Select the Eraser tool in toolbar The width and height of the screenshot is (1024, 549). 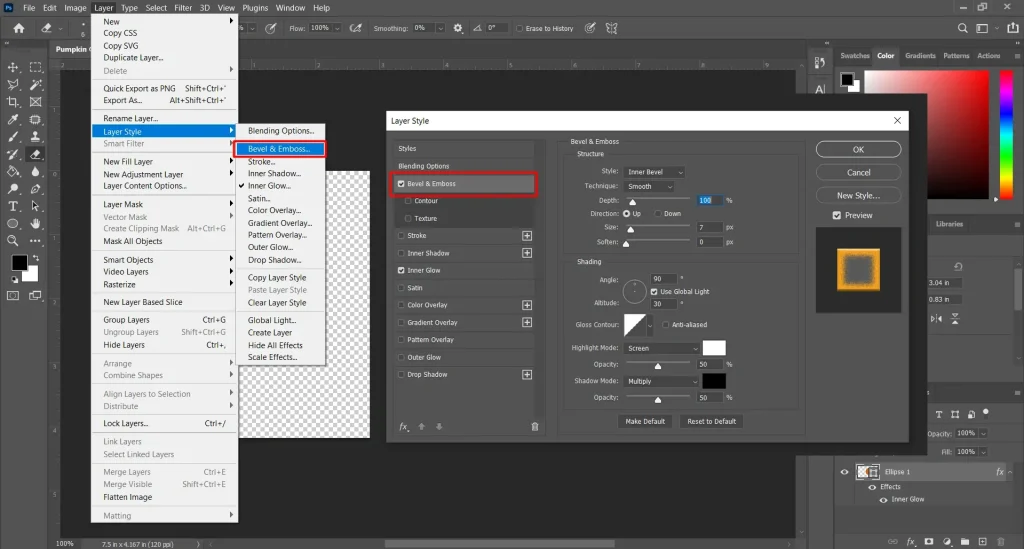coord(36,155)
